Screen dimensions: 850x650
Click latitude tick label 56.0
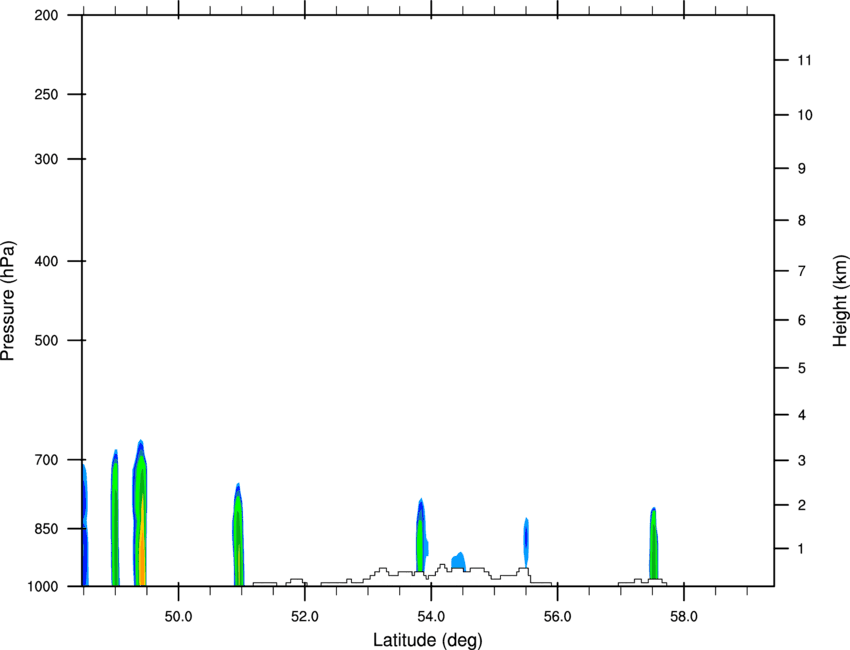tap(558, 617)
